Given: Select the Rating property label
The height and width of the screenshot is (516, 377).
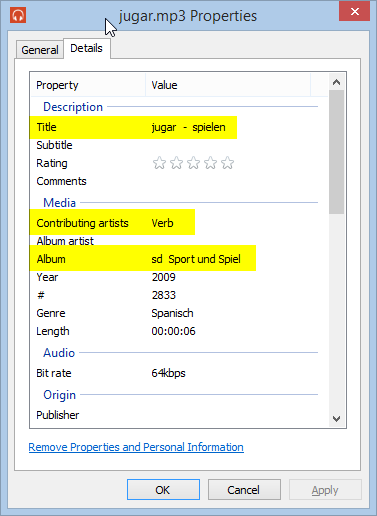Looking at the screenshot, I should [x=52, y=163].
